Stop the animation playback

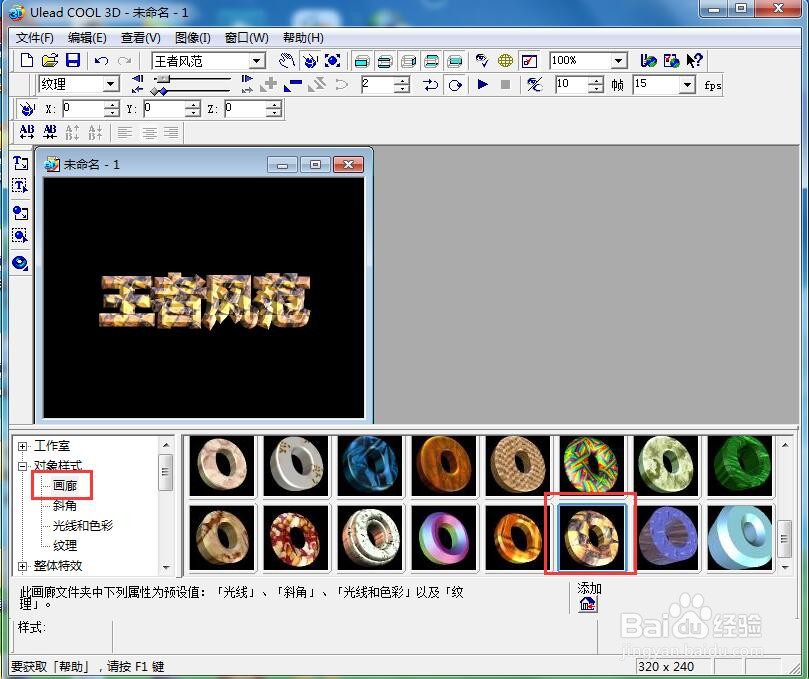point(506,84)
